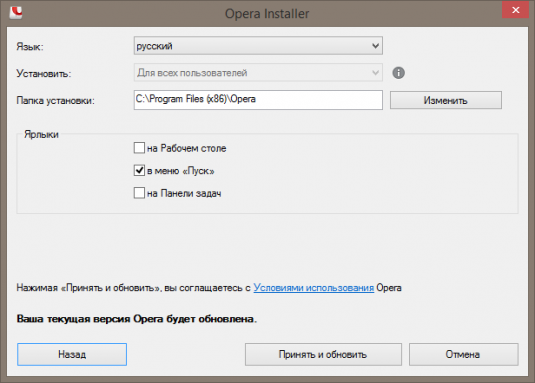Click the Назад button
The width and height of the screenshot is (535, 383).
click(72, 354)
